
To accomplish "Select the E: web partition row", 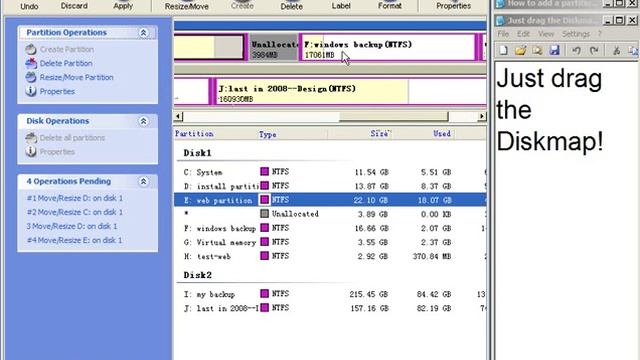I will tap(330, 200).
